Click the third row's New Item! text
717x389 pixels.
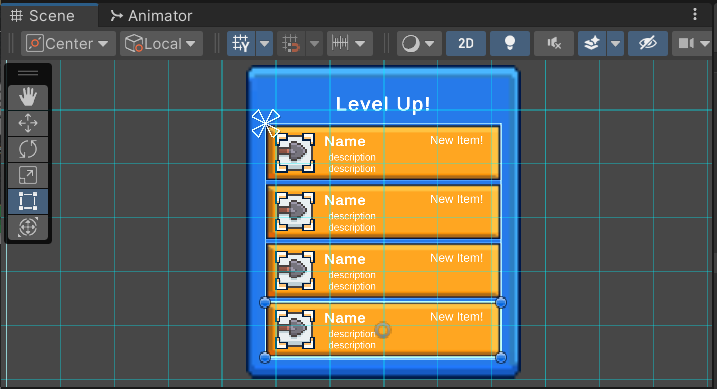pyautogui.click(x=456, y=258)
